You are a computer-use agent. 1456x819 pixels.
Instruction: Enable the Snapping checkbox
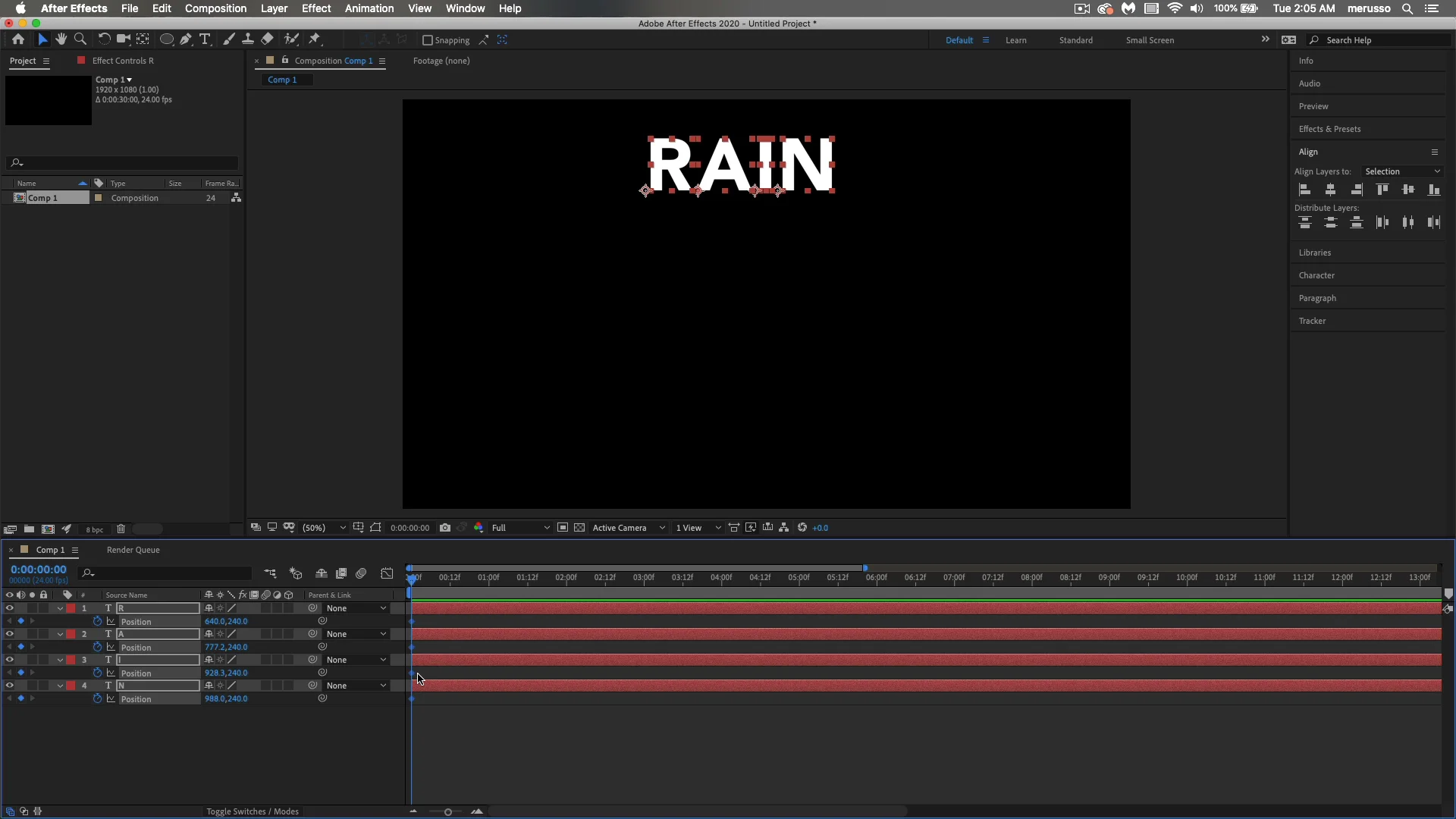pos(428,40)
